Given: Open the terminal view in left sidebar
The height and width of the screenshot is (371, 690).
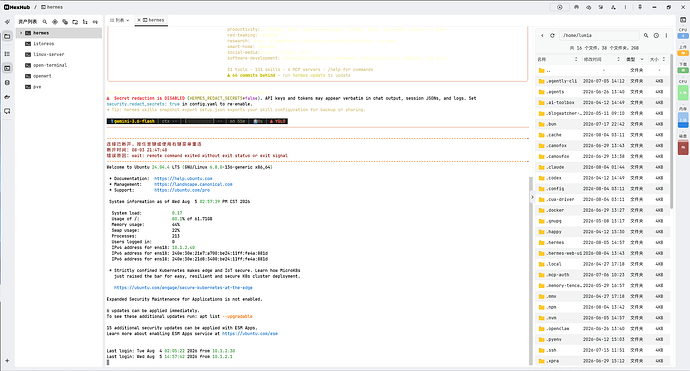Looking at the screenshot, I should tap(7, 68).
